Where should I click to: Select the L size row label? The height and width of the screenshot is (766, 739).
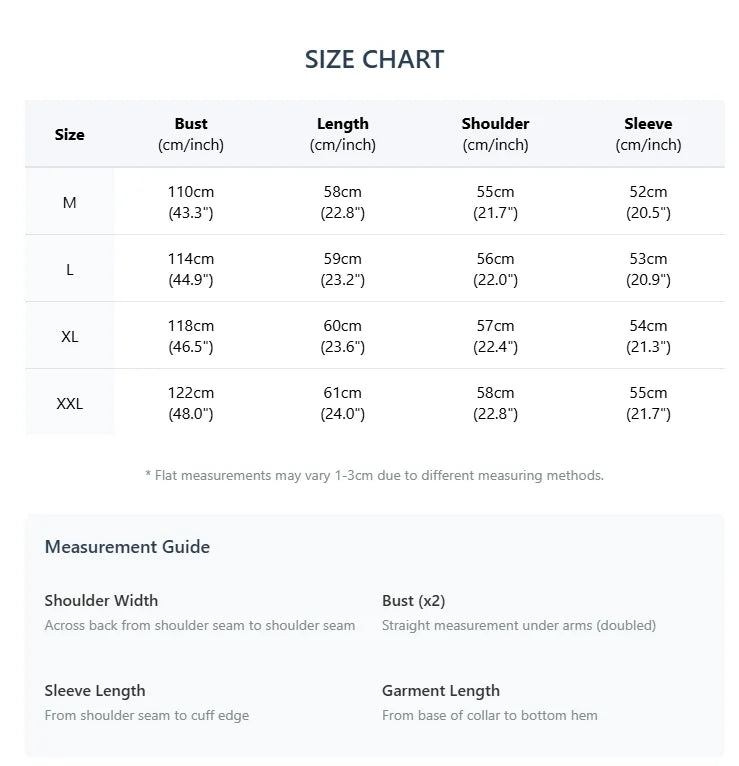pos(70,269)
